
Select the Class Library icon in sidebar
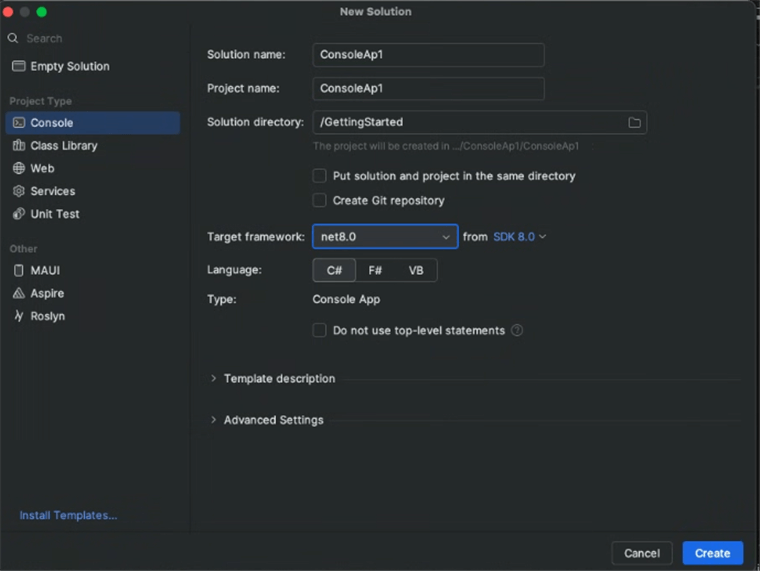point(19,146)
